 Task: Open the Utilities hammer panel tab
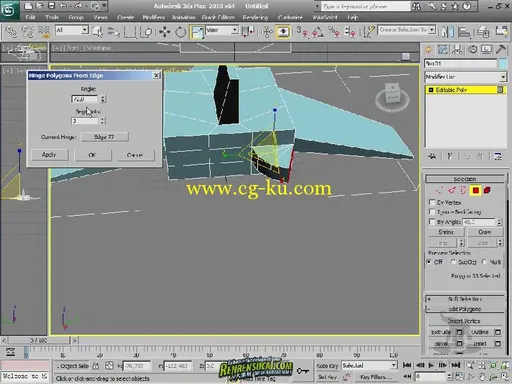tap(501, 50)
